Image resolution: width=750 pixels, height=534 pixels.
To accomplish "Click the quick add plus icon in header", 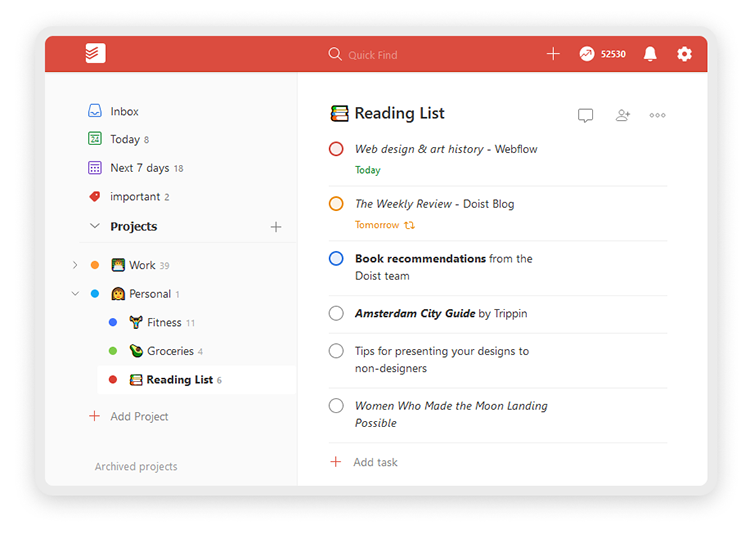I will [x=553, y=54].
